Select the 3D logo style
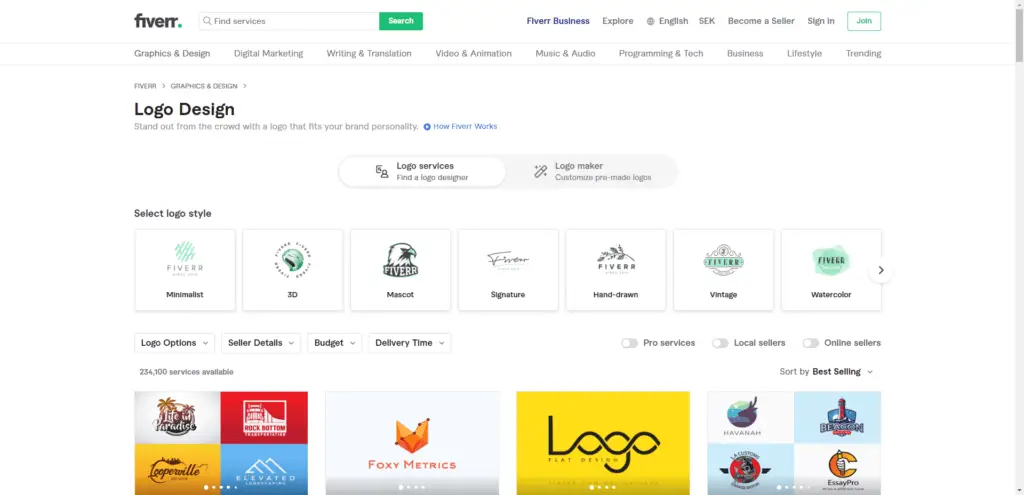The image size is (1024, 495). (x=293, y=270)
